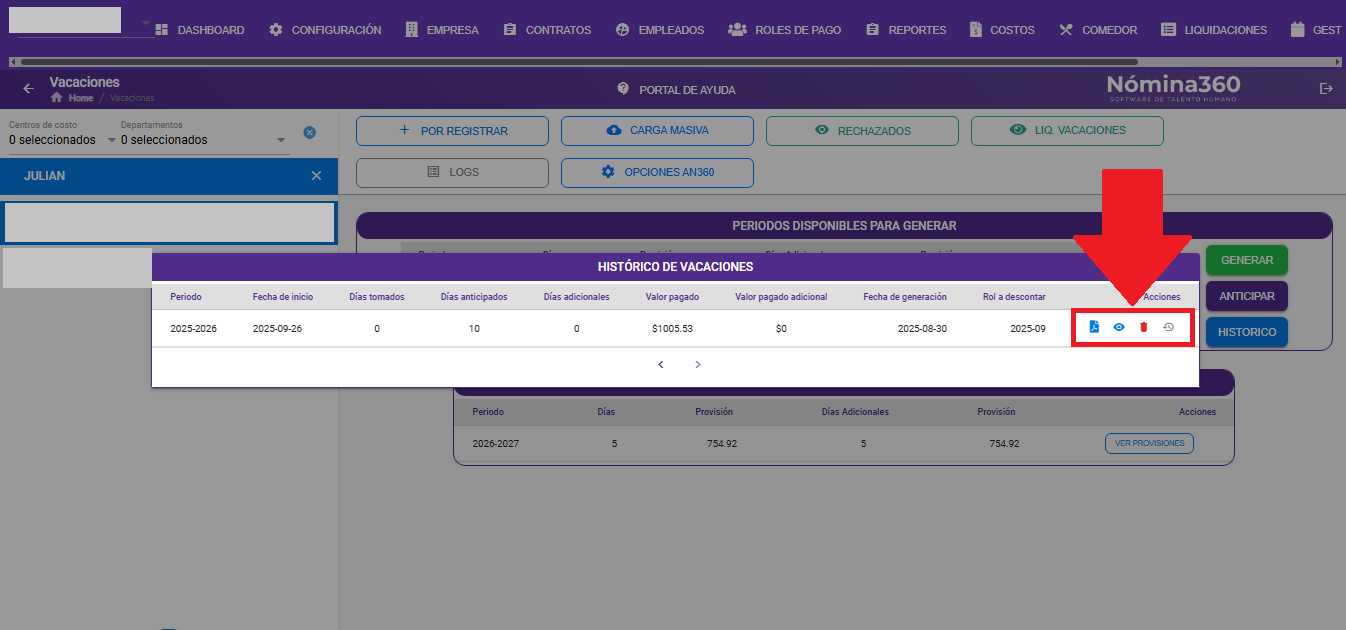
Task: Delete the 2025-2026 vacation record
Action: [1143, 327]
